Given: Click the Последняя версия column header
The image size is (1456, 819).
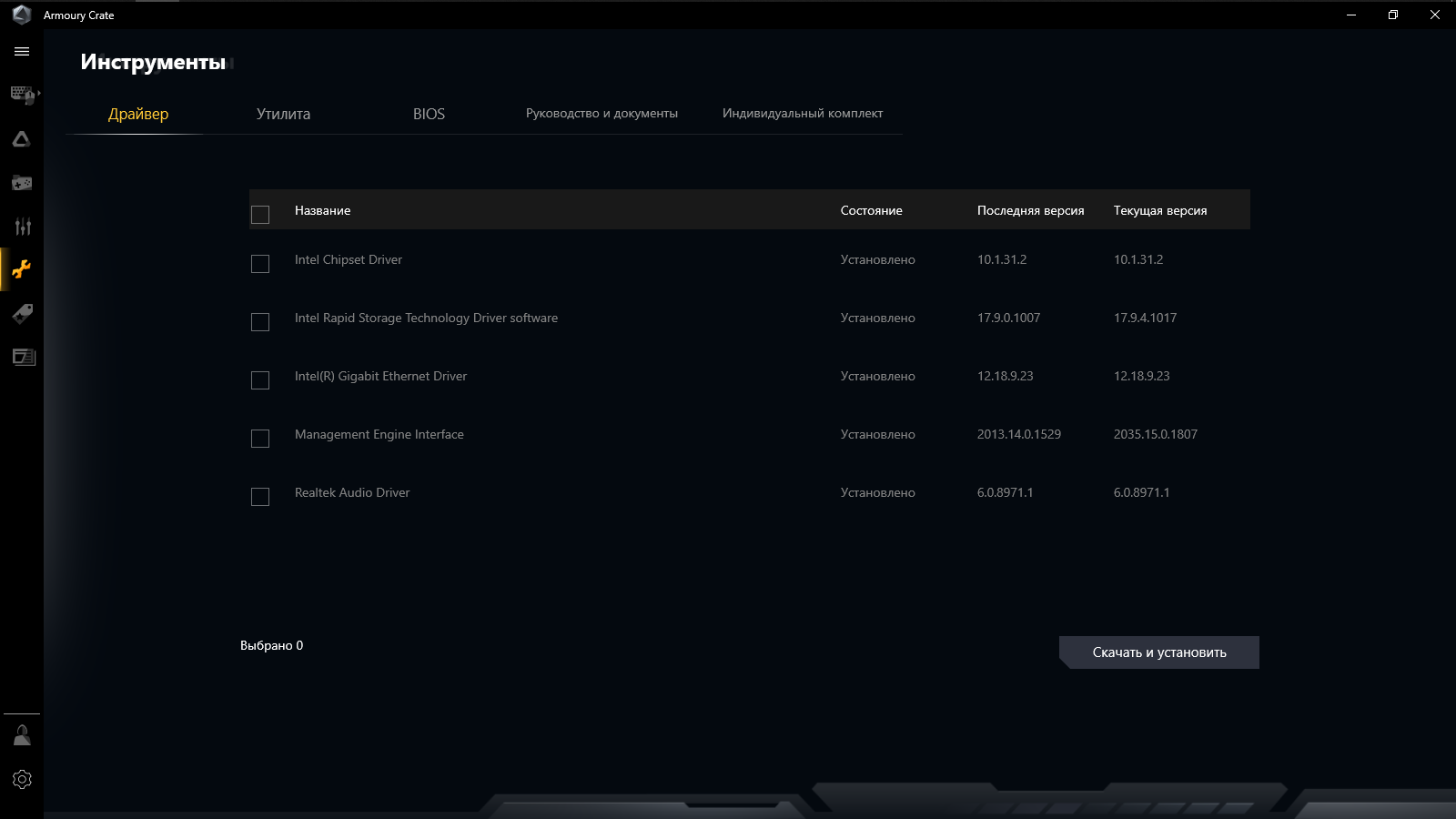Looking at the screenshot, I should coord(1030,210).
